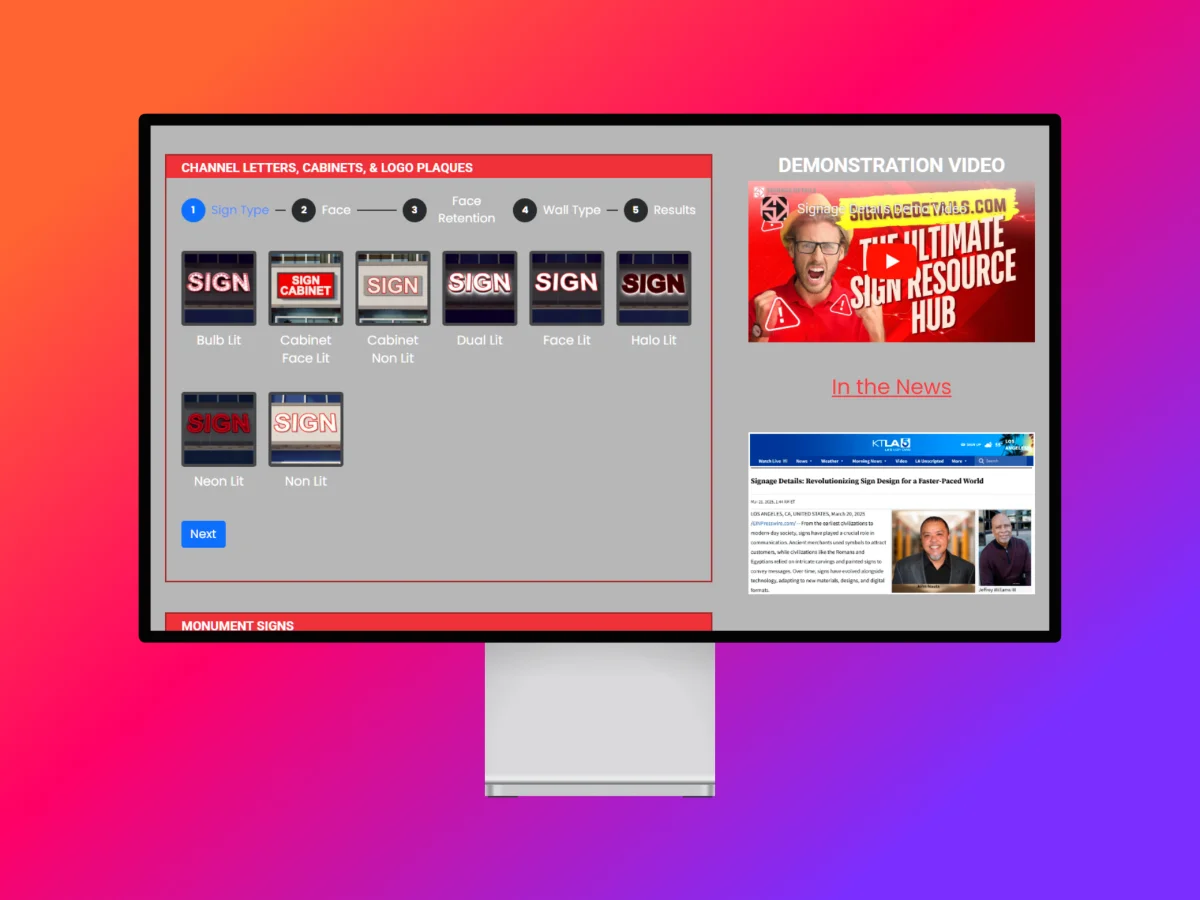This screenshot has height=900, width=1200.
Task: Click the video channel logo icon
Action: (x=775, y=209)
